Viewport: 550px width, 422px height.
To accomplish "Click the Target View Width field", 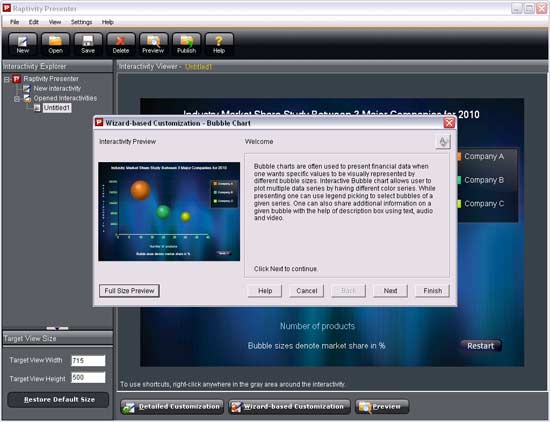I will [88, 361].
